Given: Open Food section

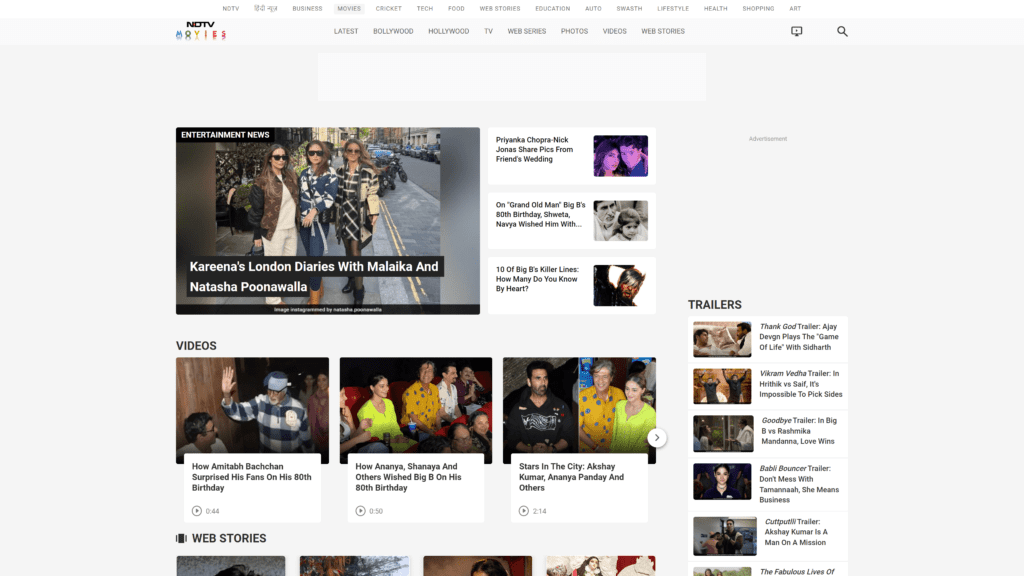Looking at the screenshot, I should 456,8.
